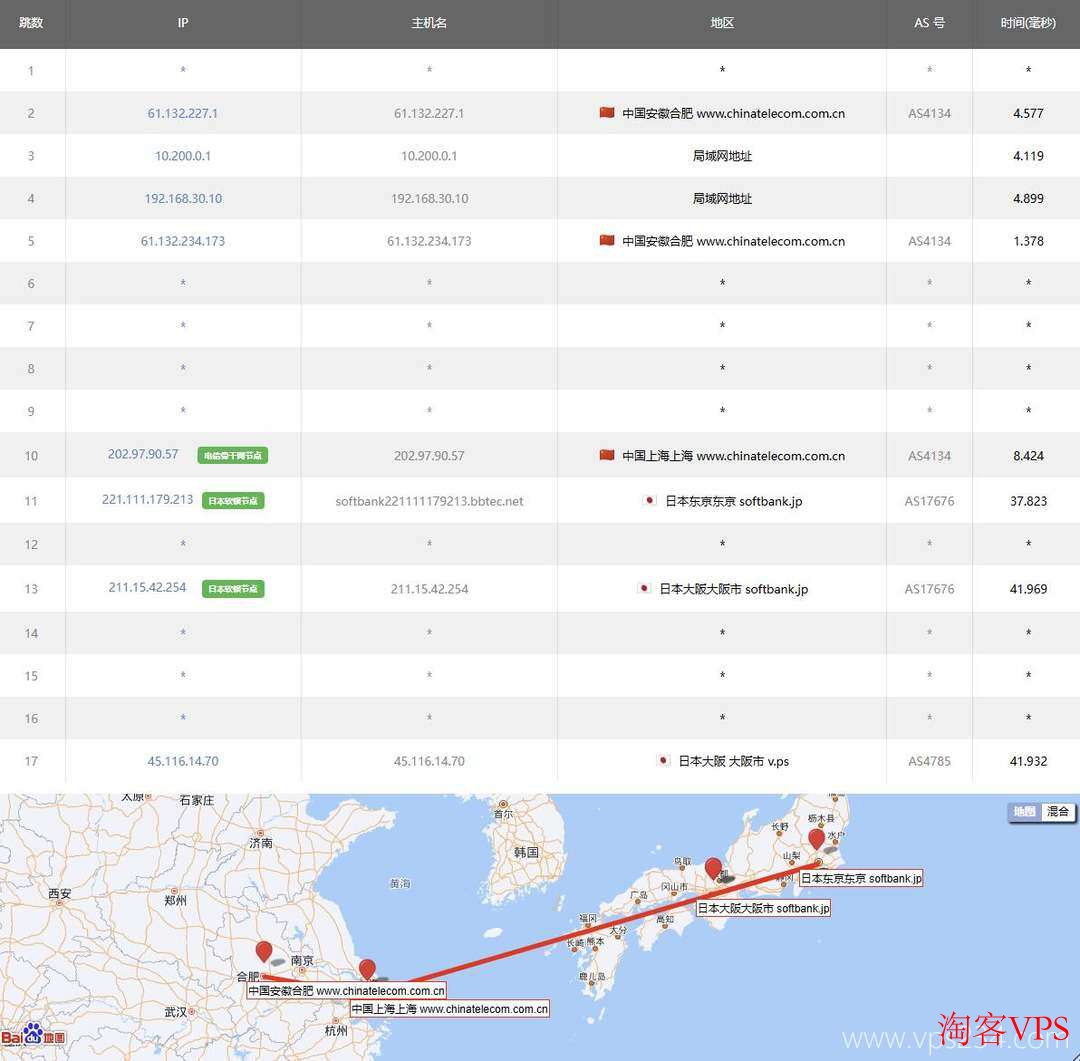Click the hostname 45.116.14.70 in the 主机名 column
Screen dimensions: 1080x1061
tap(429, 761)
